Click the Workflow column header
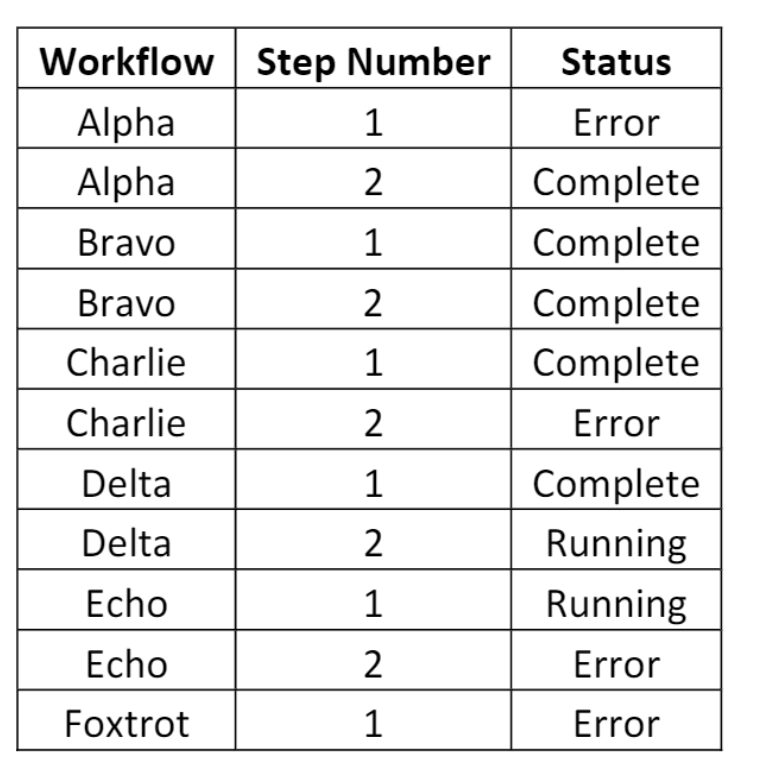The height and width of the screenshot is (762, 758). pos(126,58)
